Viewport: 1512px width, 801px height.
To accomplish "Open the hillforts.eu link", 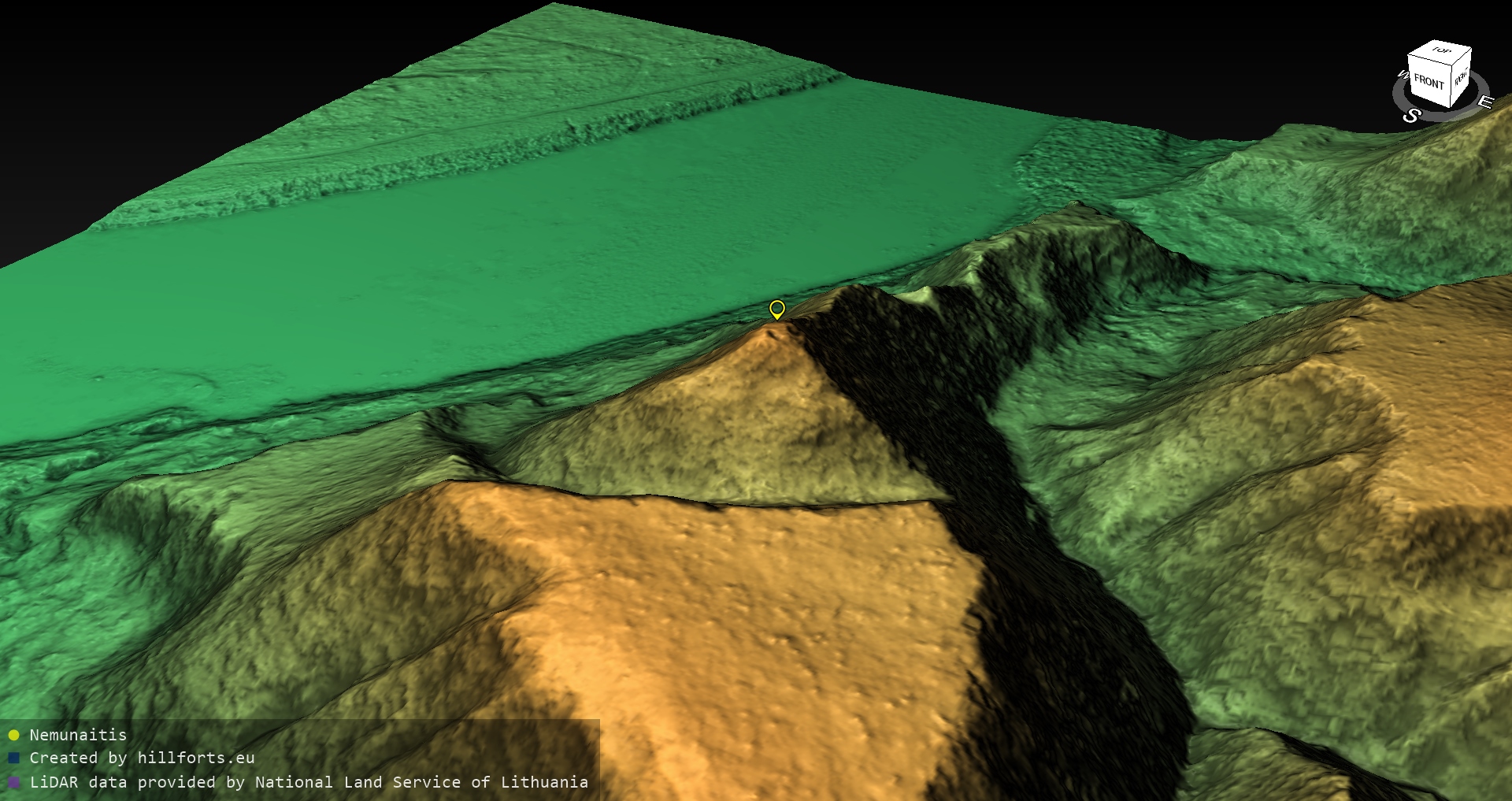I will coord(195,758).
